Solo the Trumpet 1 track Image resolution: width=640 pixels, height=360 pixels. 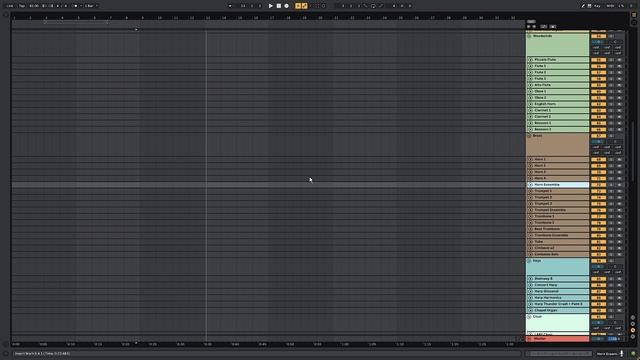point(611,191)
